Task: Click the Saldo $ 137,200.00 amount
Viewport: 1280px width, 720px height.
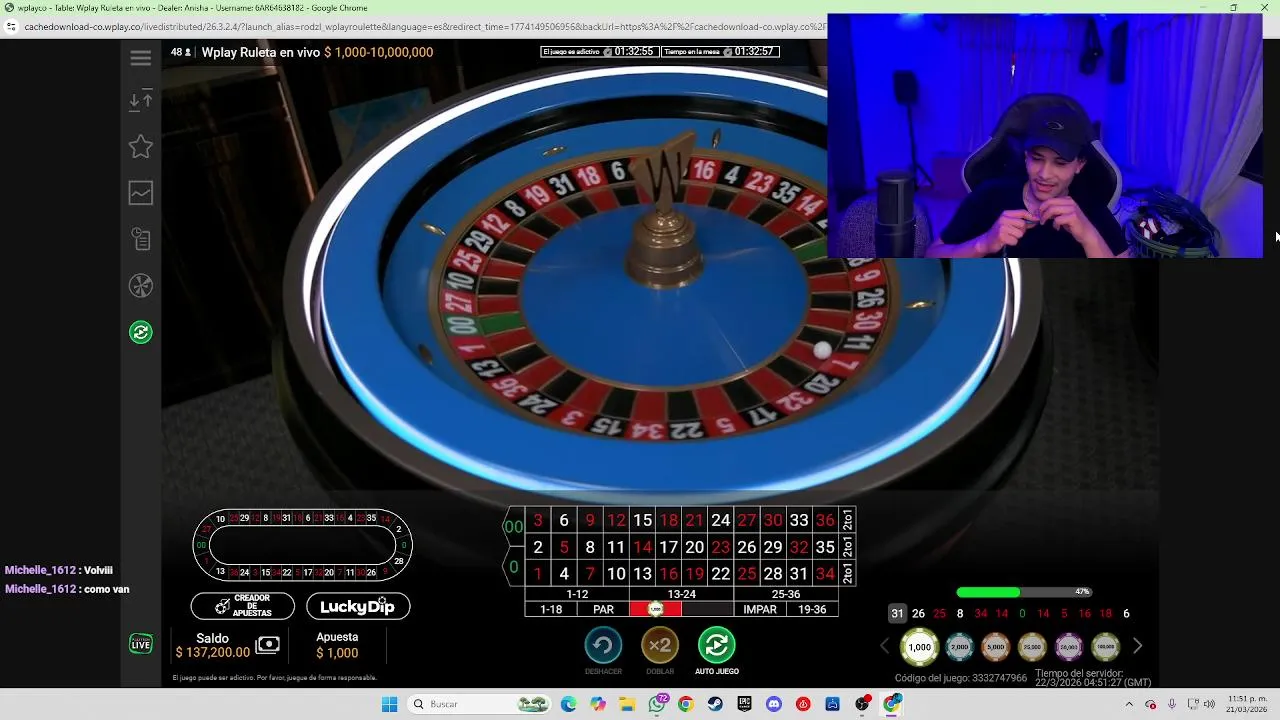Action: tap(212, 653)
